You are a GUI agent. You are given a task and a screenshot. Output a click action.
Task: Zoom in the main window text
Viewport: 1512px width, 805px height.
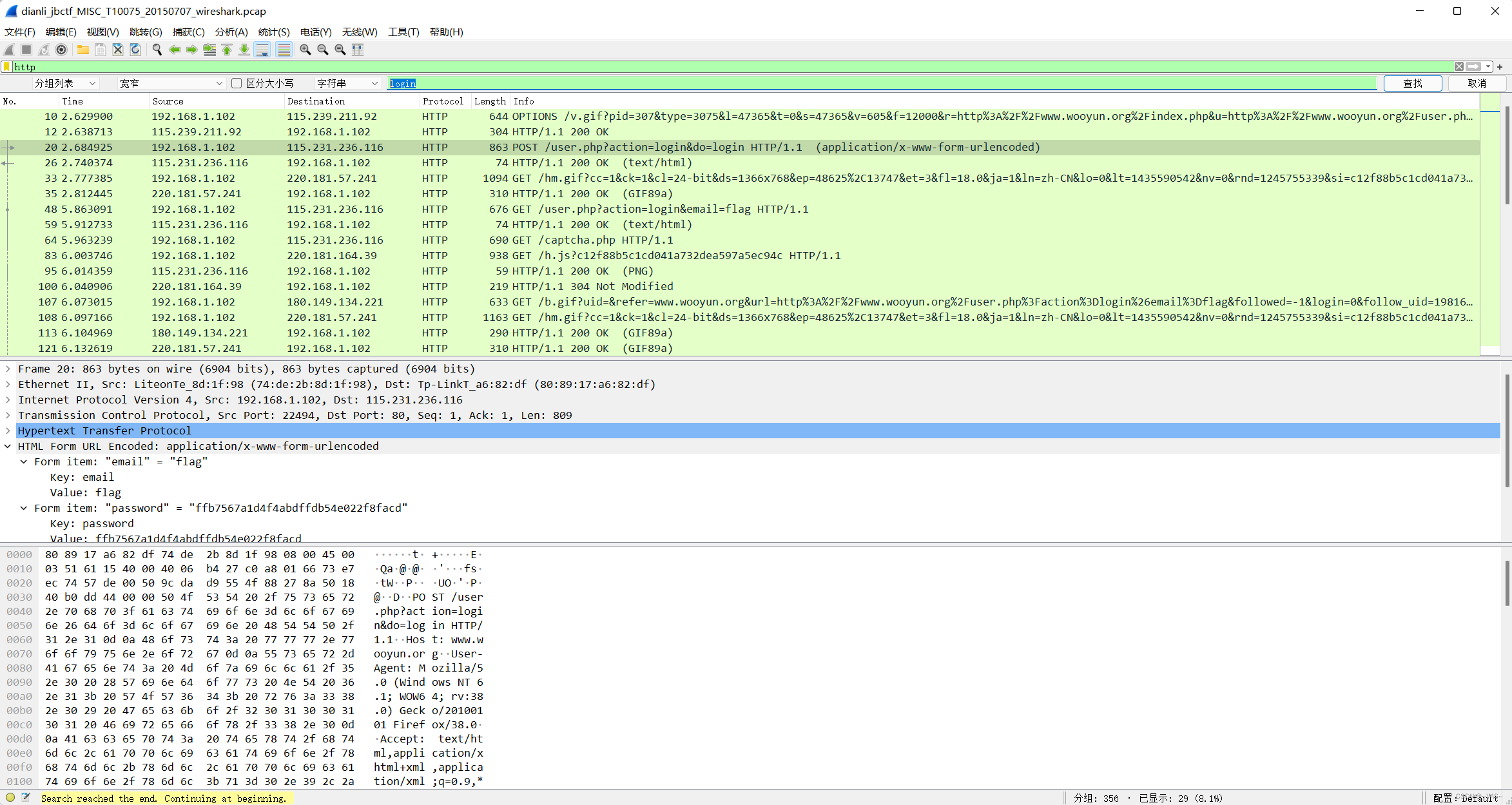point(305,50)
